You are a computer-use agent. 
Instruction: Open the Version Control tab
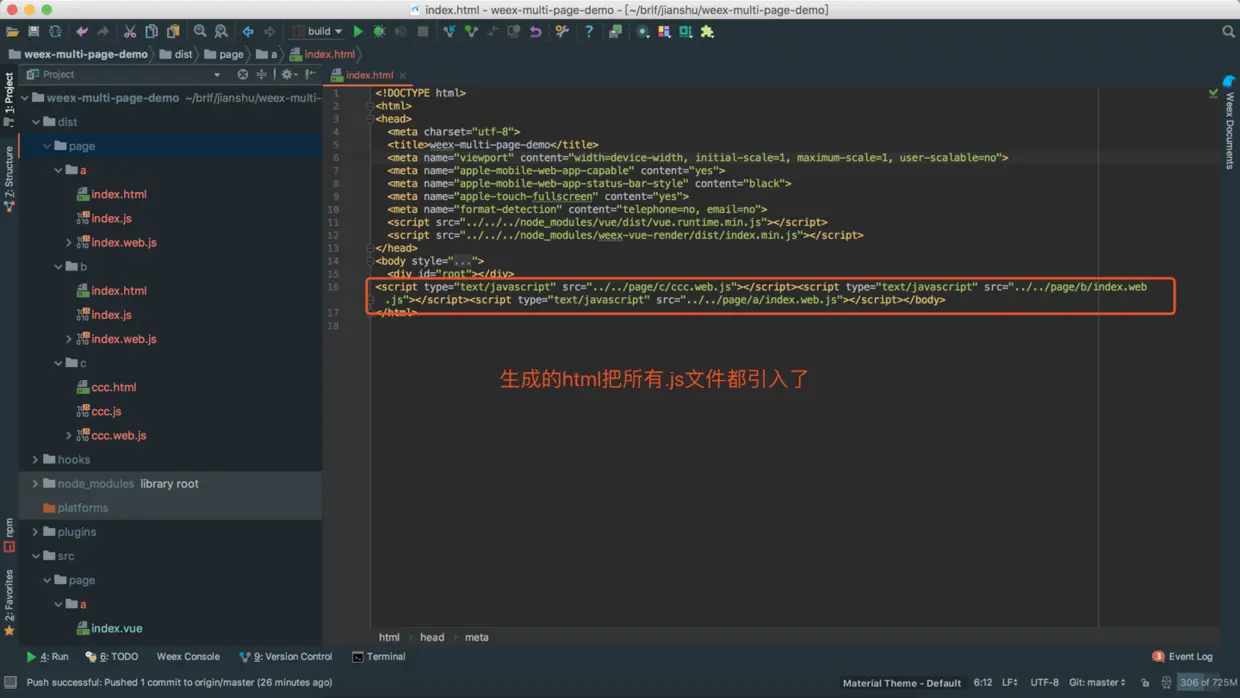286,657
